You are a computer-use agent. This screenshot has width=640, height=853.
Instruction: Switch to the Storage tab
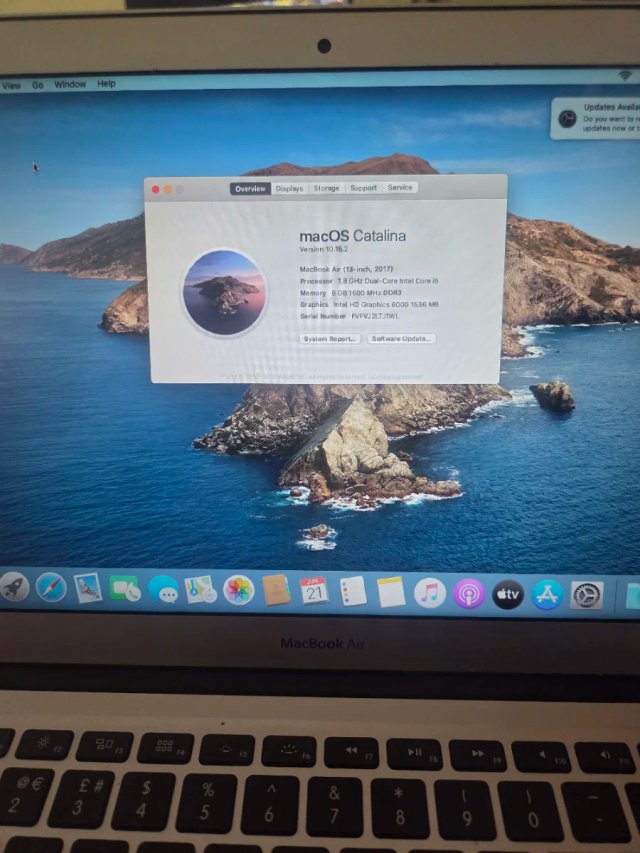[327, 188]
